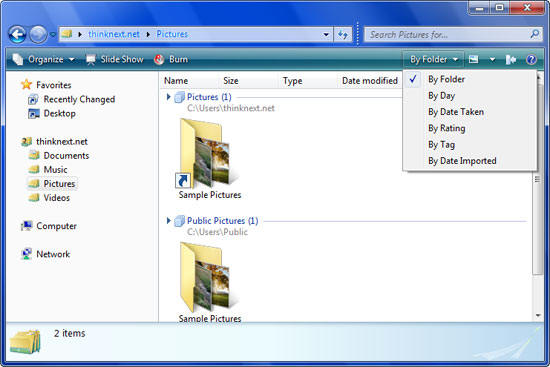Toggle the preview pane icon

click(x=511, y=60)
